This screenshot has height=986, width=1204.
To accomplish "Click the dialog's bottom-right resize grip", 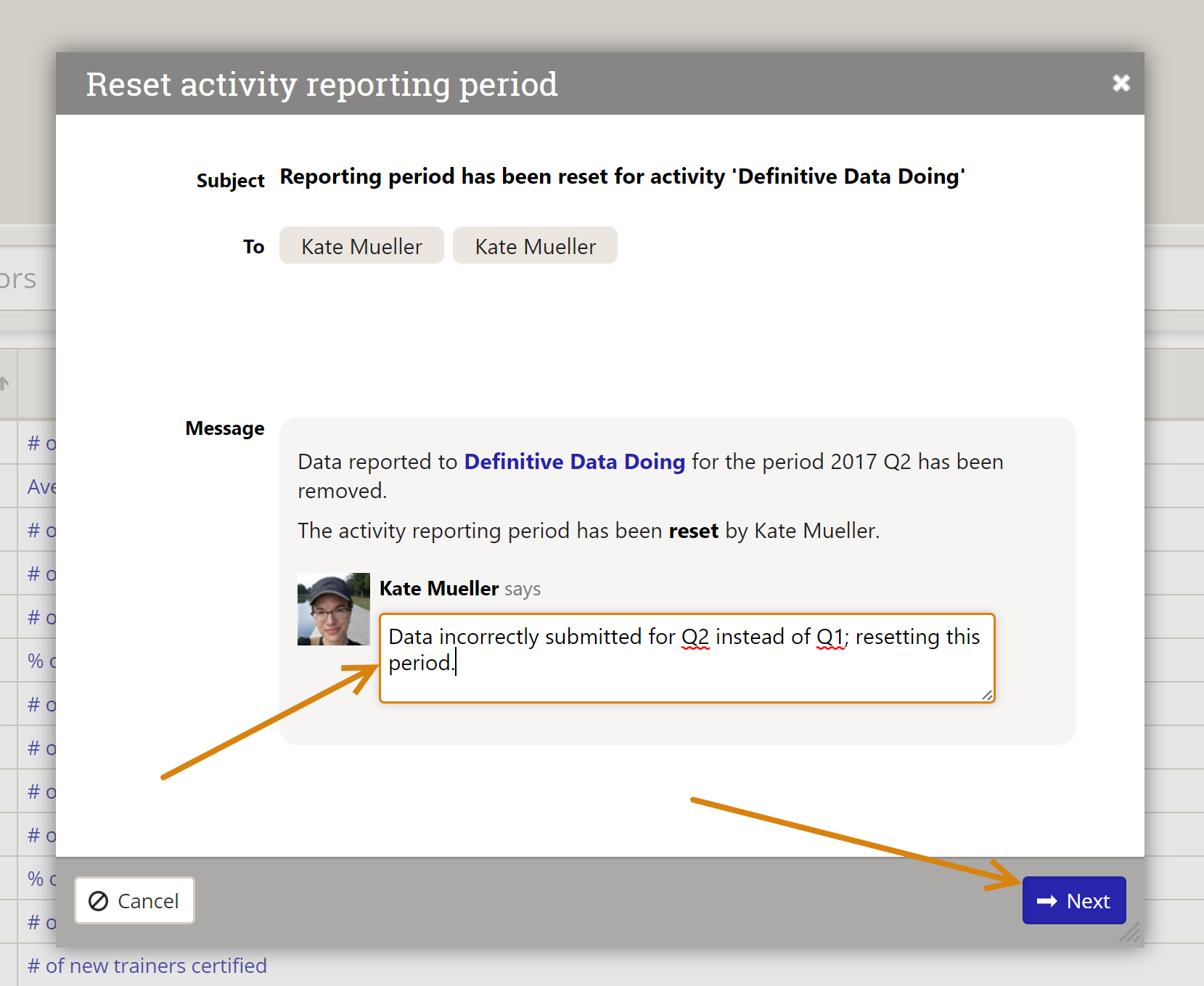I will point(1130,932).
